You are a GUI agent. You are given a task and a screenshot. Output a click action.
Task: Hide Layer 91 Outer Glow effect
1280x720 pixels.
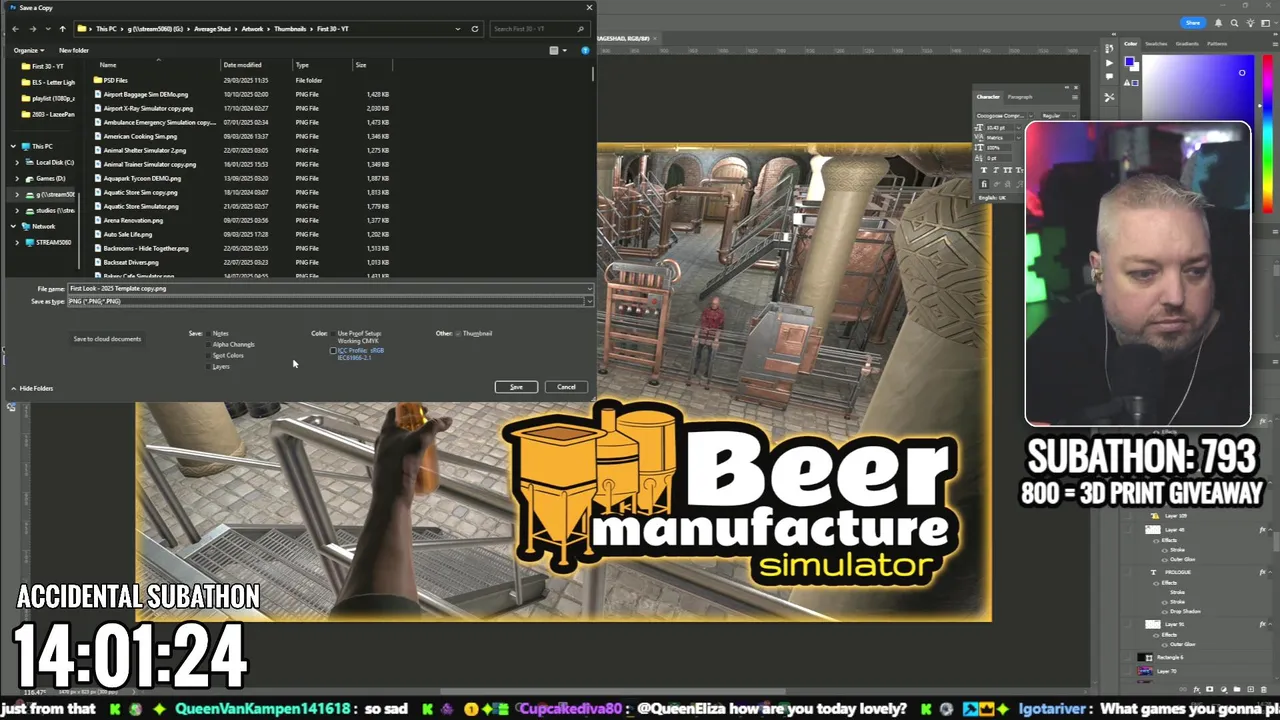click(x=1165, y=645)
